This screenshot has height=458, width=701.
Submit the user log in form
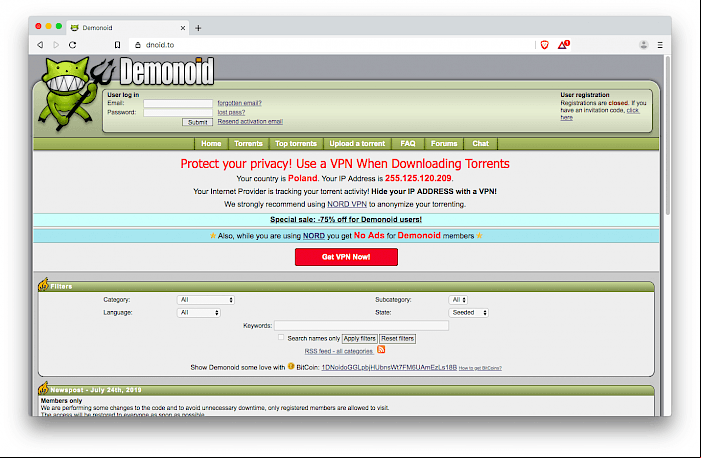[197, 122]
